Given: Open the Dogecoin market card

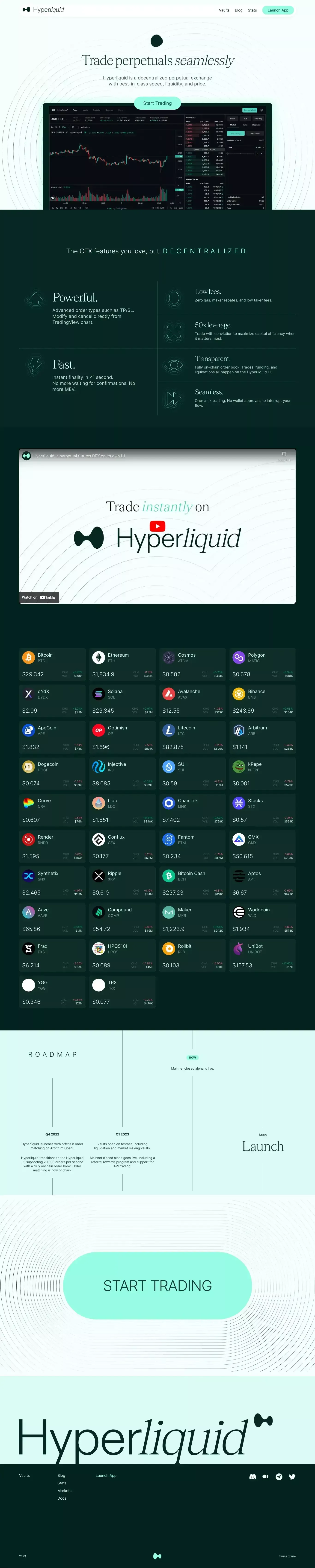Looking at the screenshot, I should 52,773.
